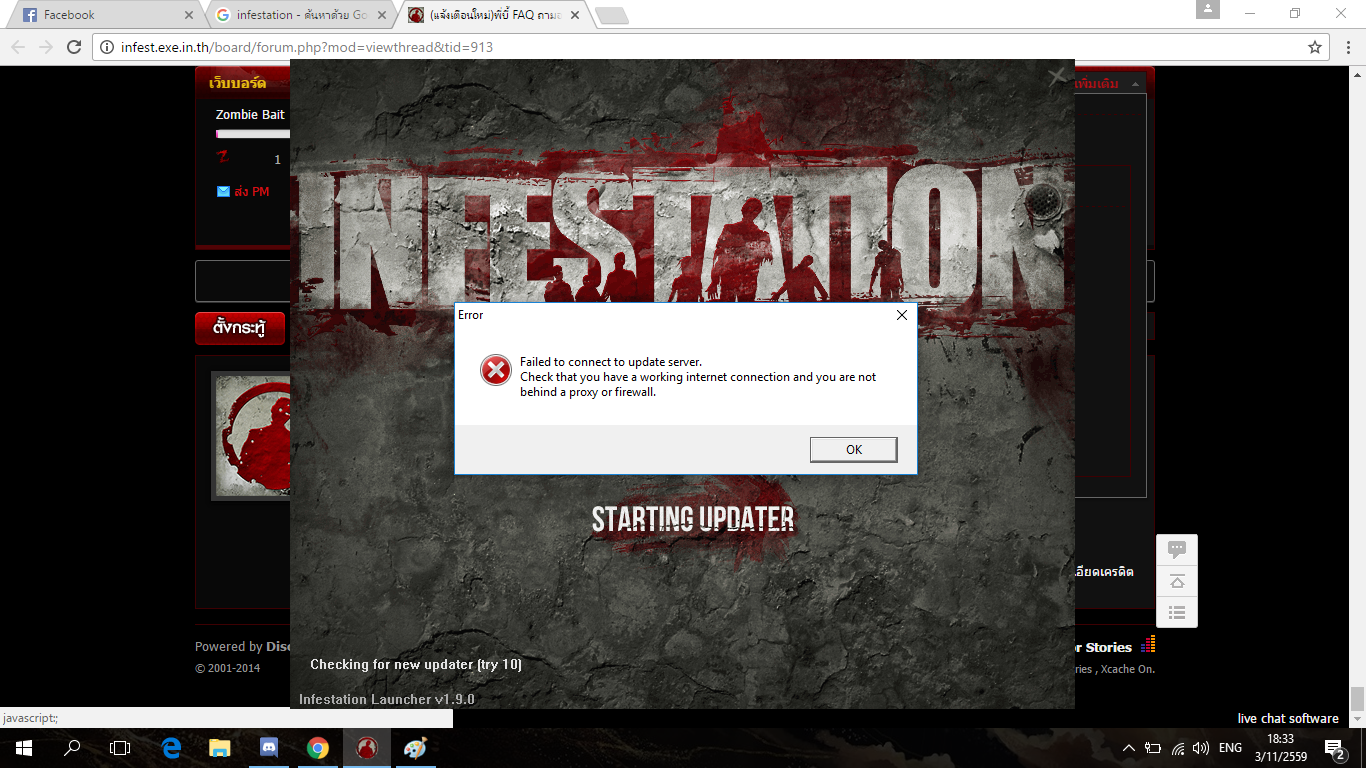Open the Action Center notifications
Screen dimensions: 1366x768
point(1334,747)
